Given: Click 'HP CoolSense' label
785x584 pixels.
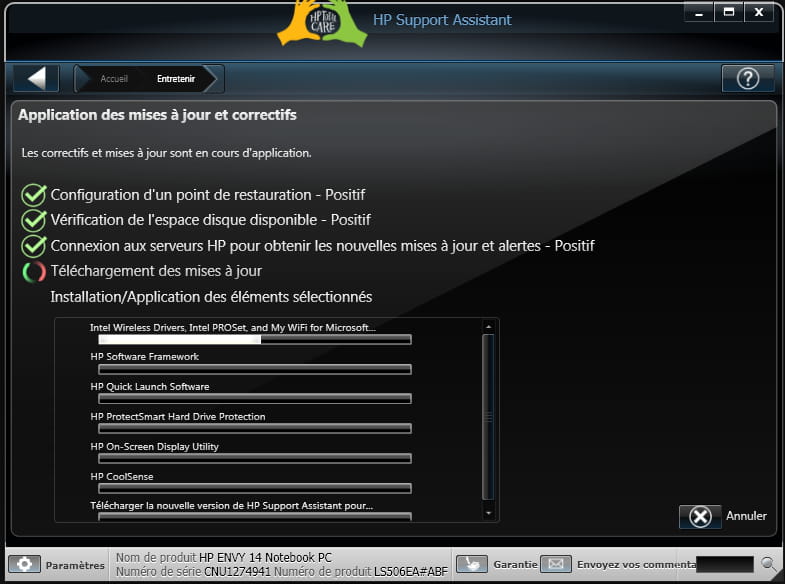Looking at the screenshot, I should [x=122, y=476].
